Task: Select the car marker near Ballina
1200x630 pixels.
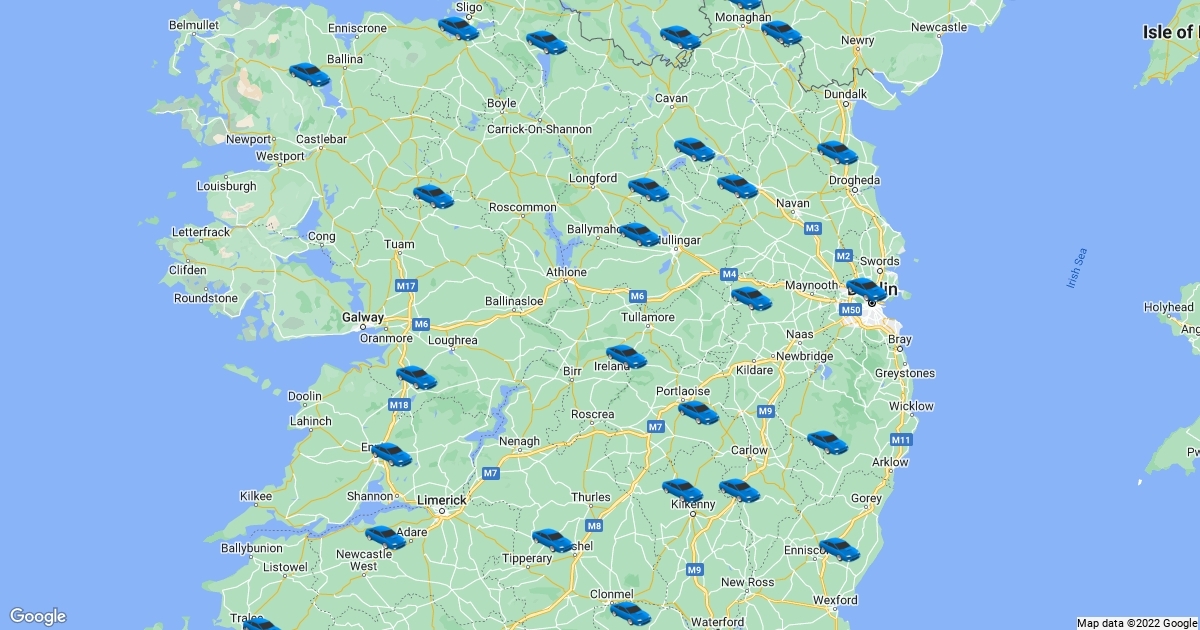Action: (309, 74)
